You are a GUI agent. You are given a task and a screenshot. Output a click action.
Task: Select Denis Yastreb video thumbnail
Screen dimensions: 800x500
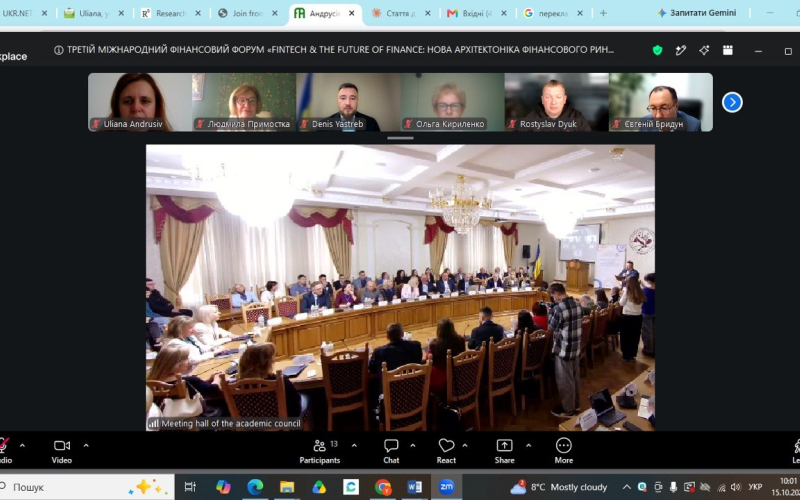click(x=348, y=102)
